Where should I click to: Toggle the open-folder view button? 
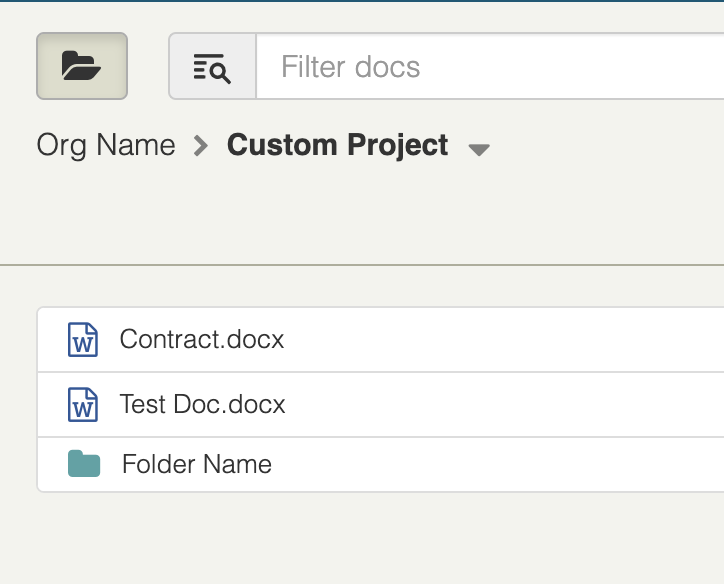(82, 66)
